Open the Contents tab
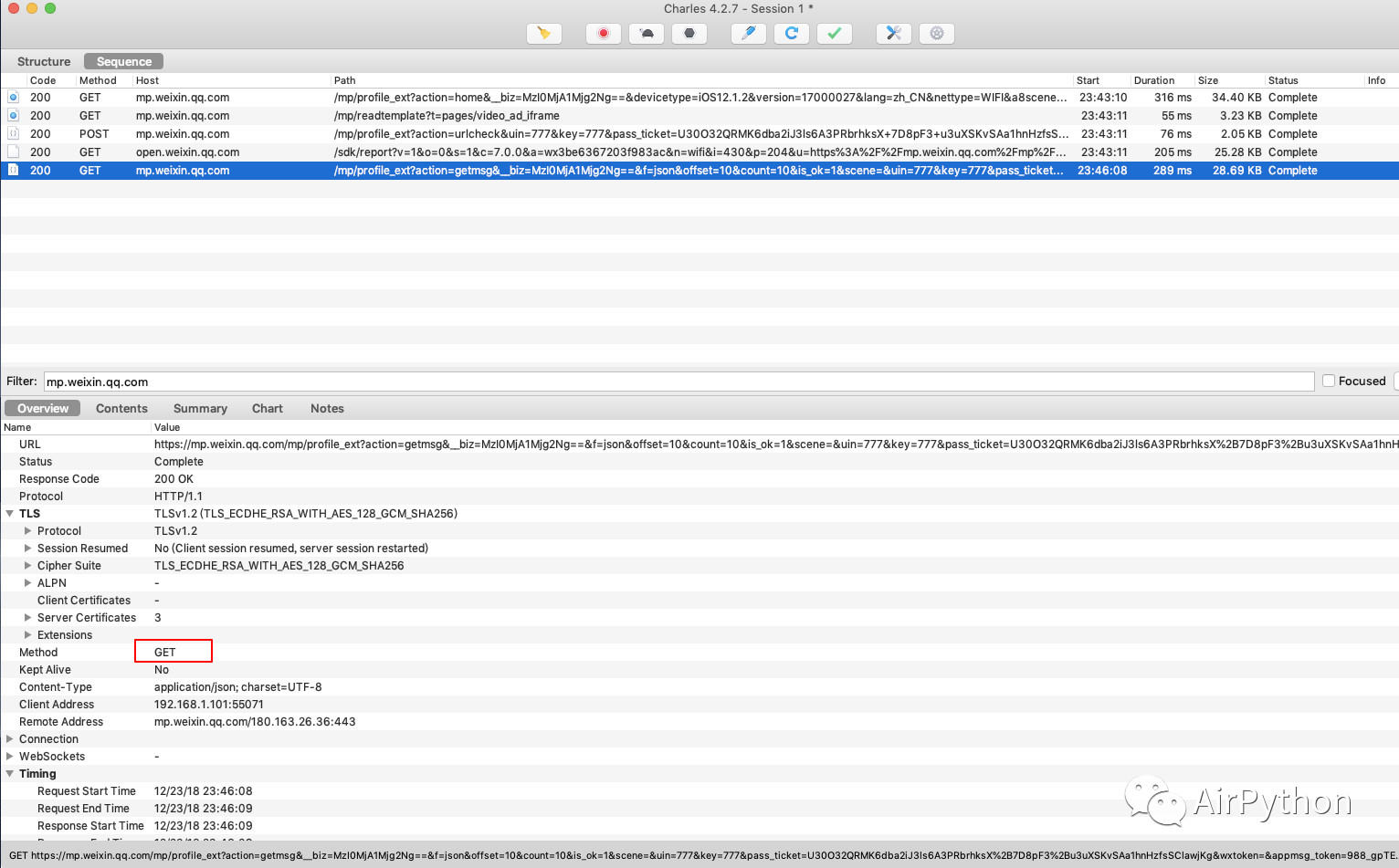 pos(121,409)
